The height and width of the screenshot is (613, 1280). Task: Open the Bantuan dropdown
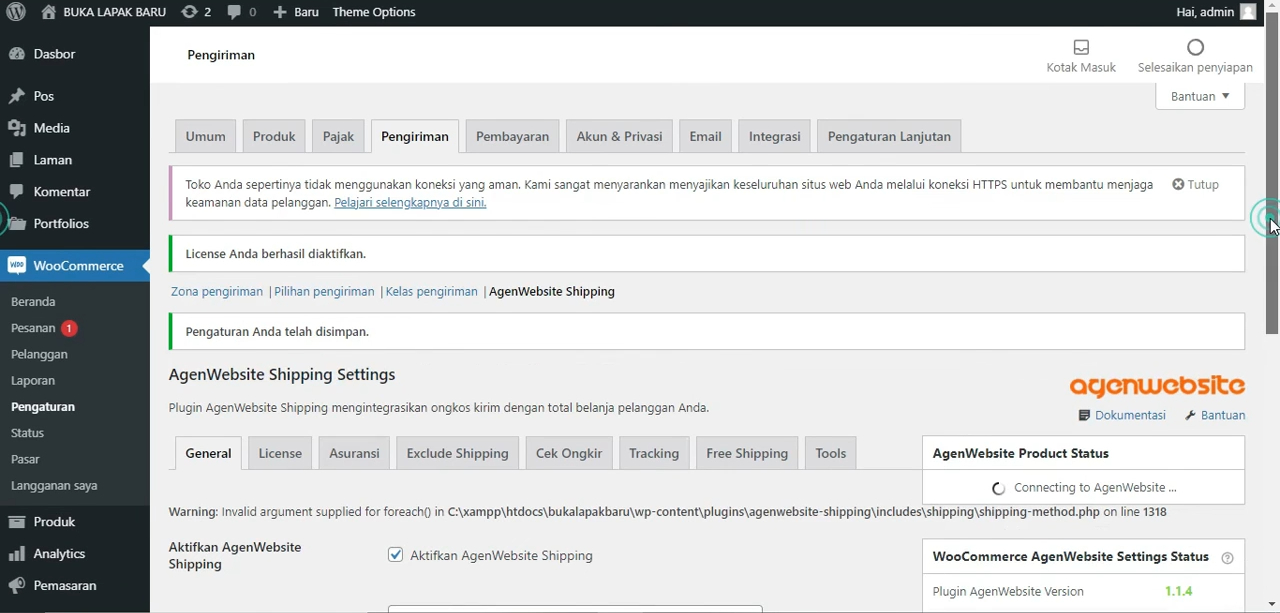click(x=1199, y=95)
